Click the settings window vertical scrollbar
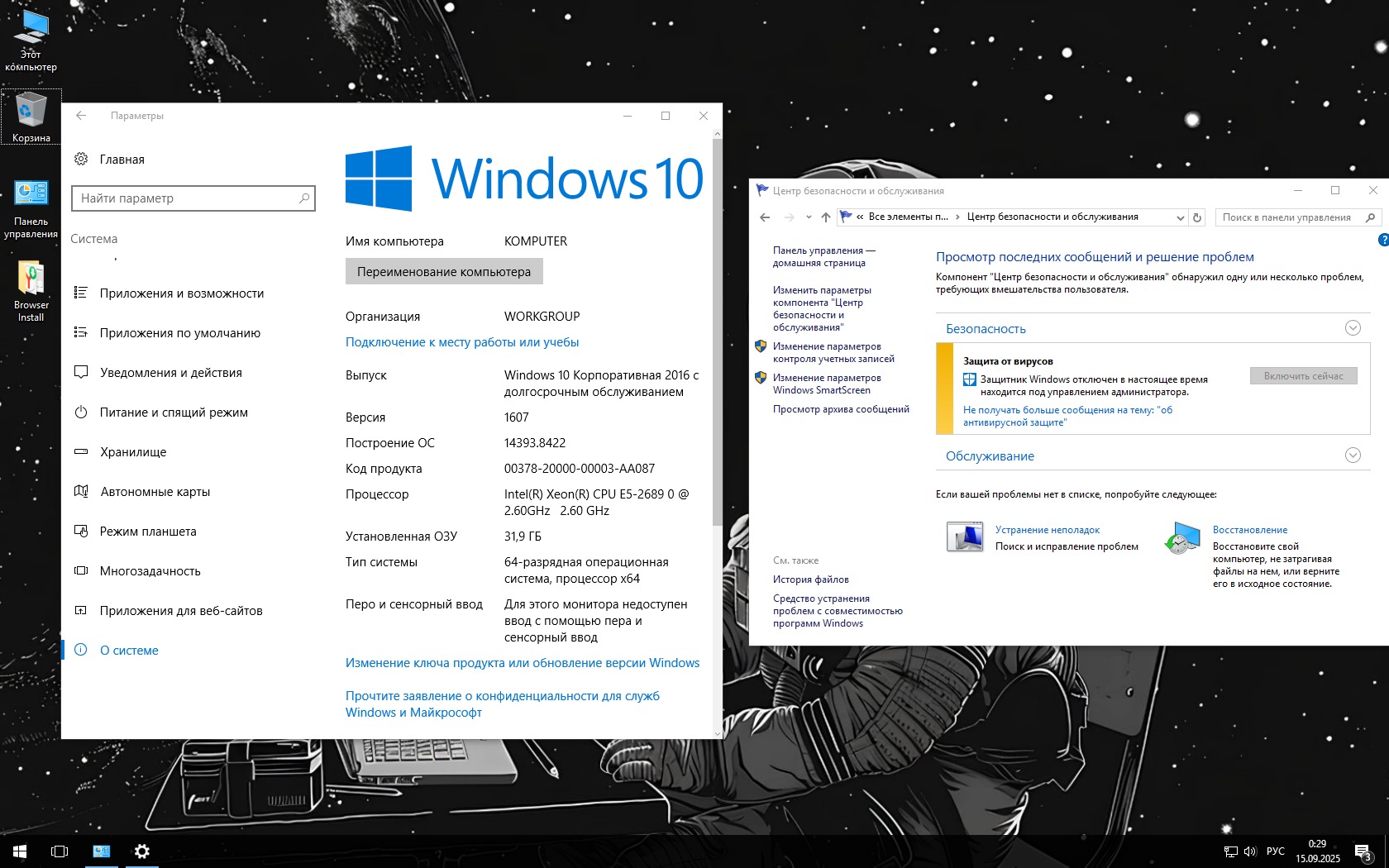Screen dimensions: 1389x868 717,331
